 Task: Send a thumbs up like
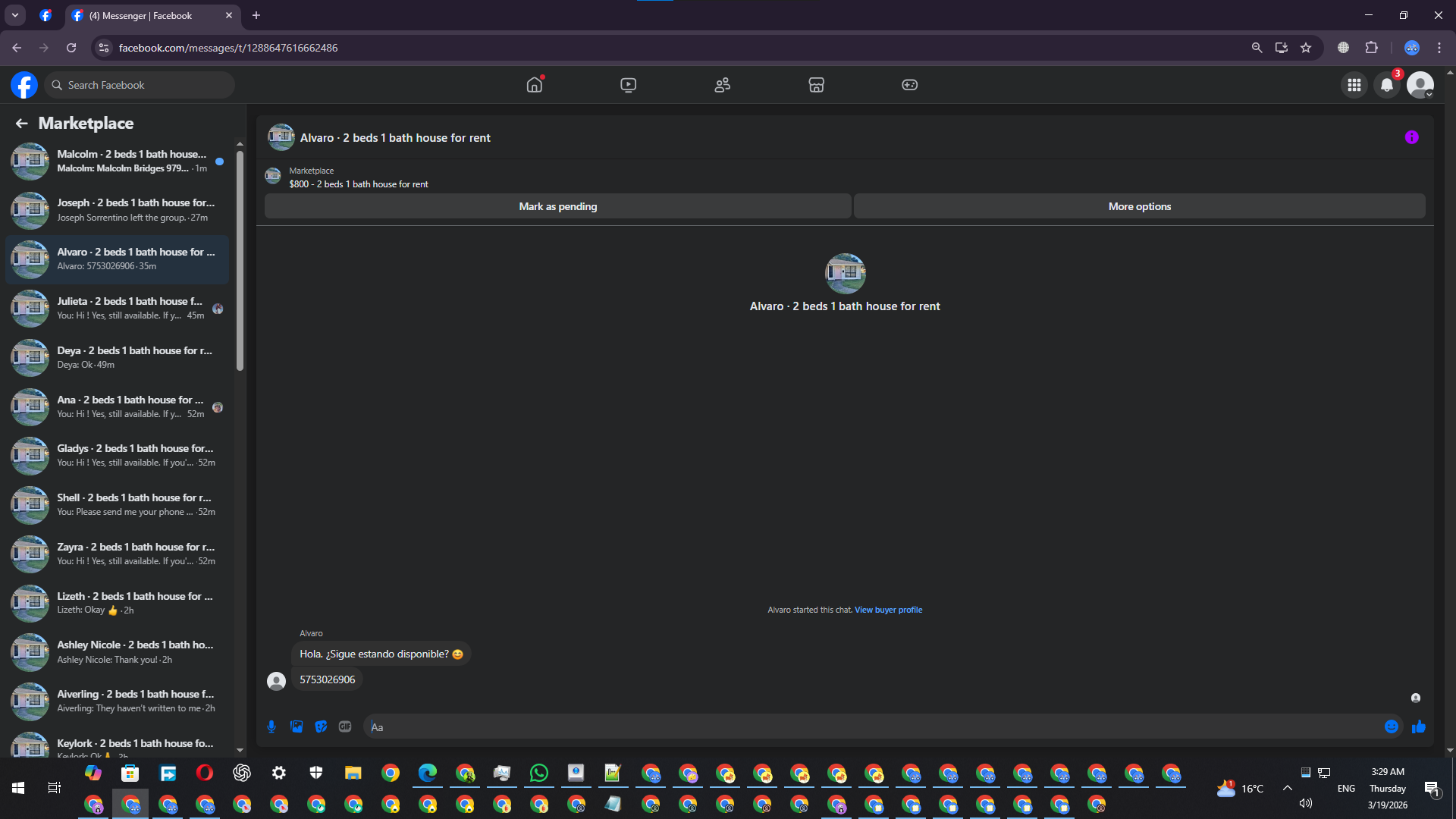coord(1418,726)
